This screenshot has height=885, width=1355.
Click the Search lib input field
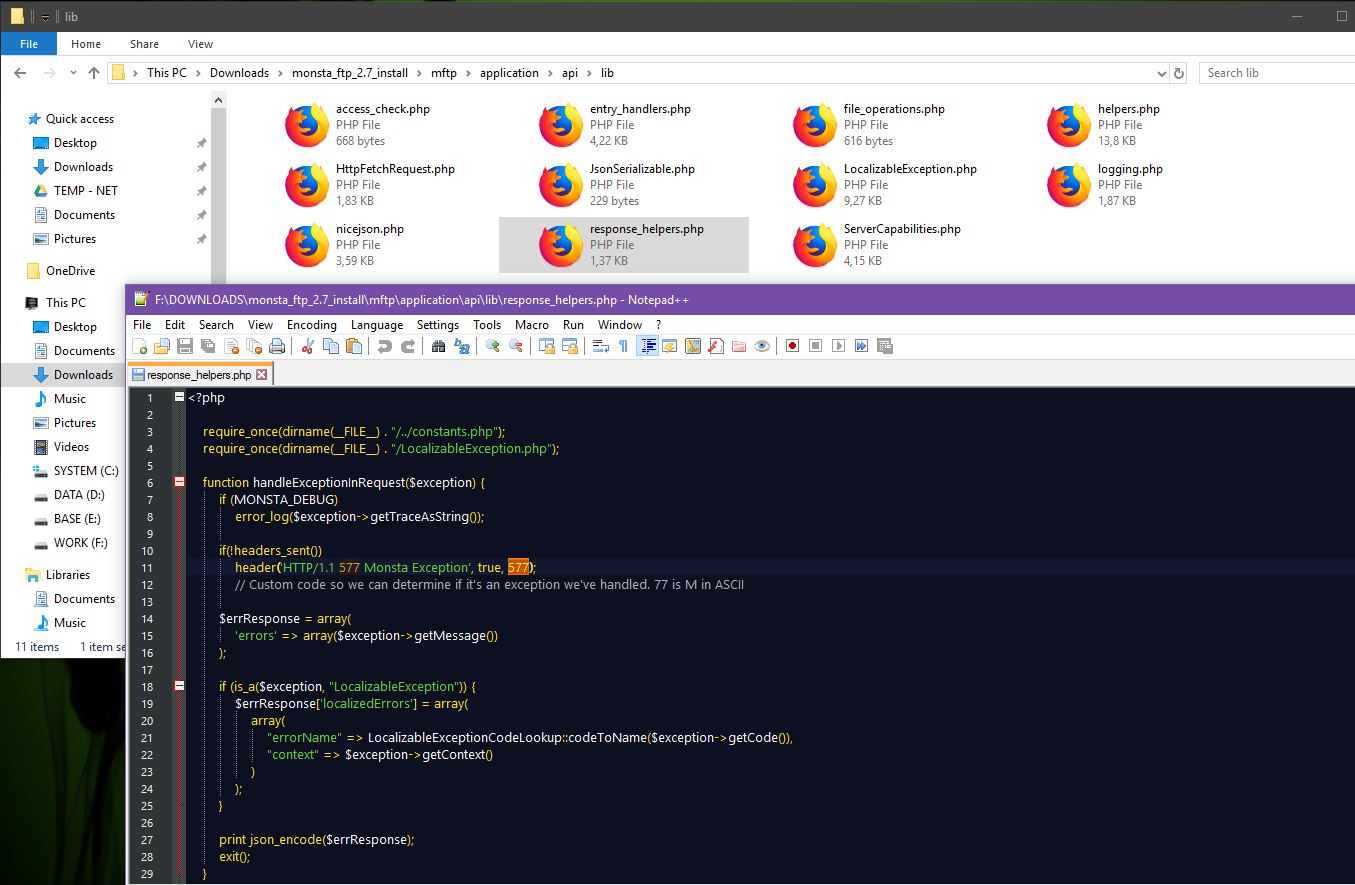(1275, 73)
